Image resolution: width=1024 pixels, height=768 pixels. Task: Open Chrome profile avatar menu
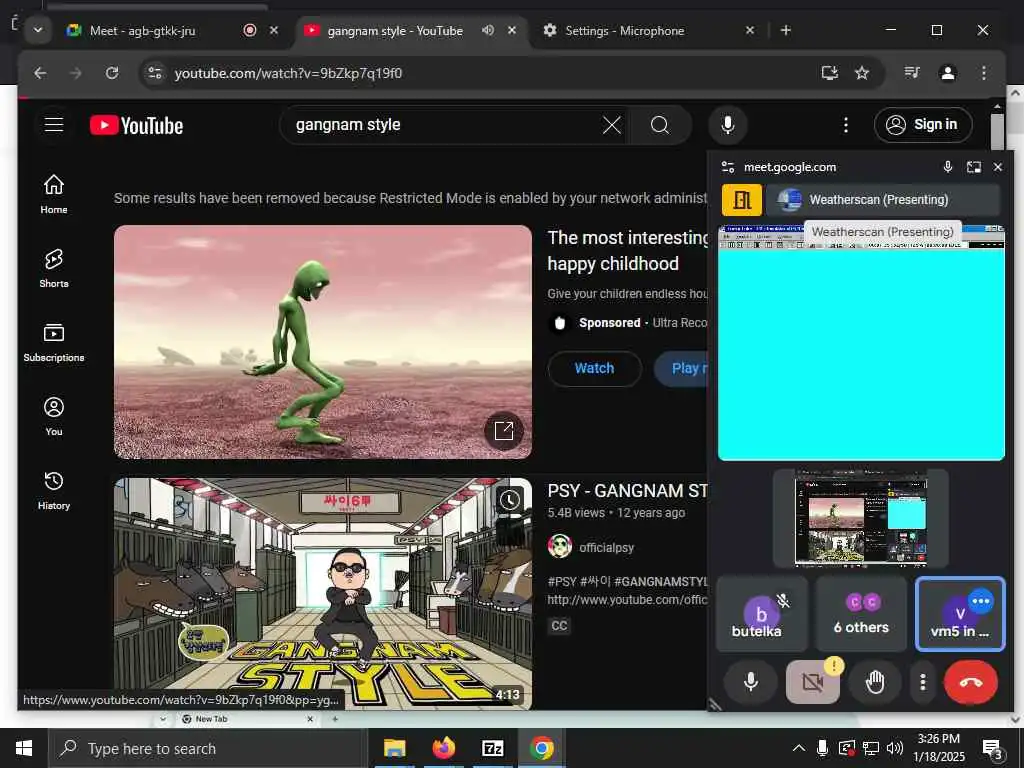948,73
